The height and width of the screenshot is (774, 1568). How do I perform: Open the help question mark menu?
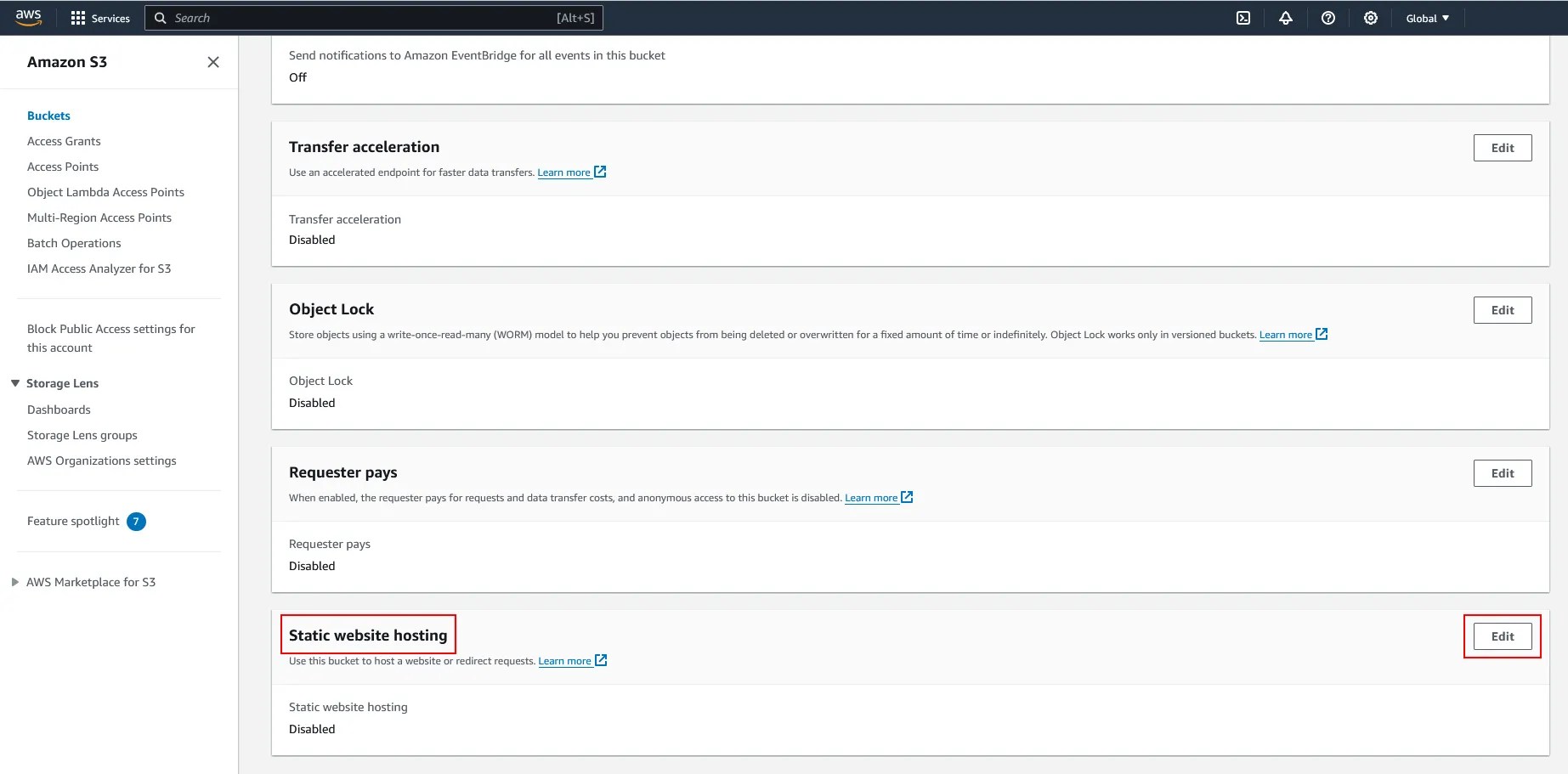tap(1327, 18)
